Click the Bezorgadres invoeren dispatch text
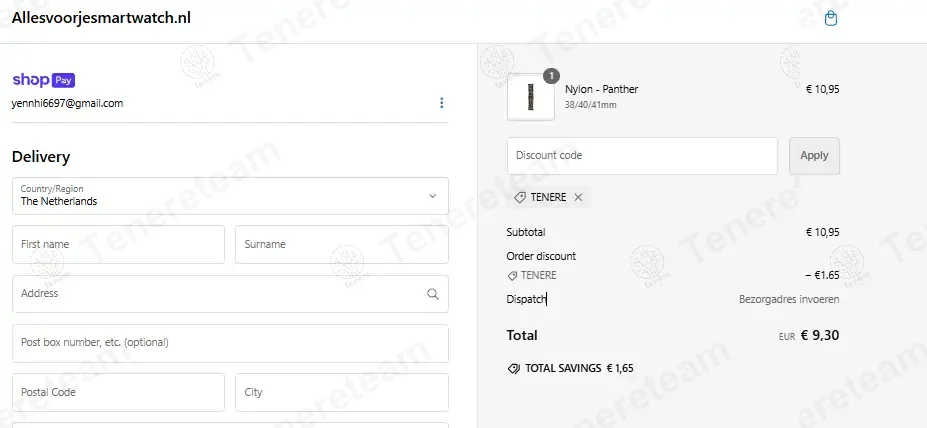 [789, 299]
